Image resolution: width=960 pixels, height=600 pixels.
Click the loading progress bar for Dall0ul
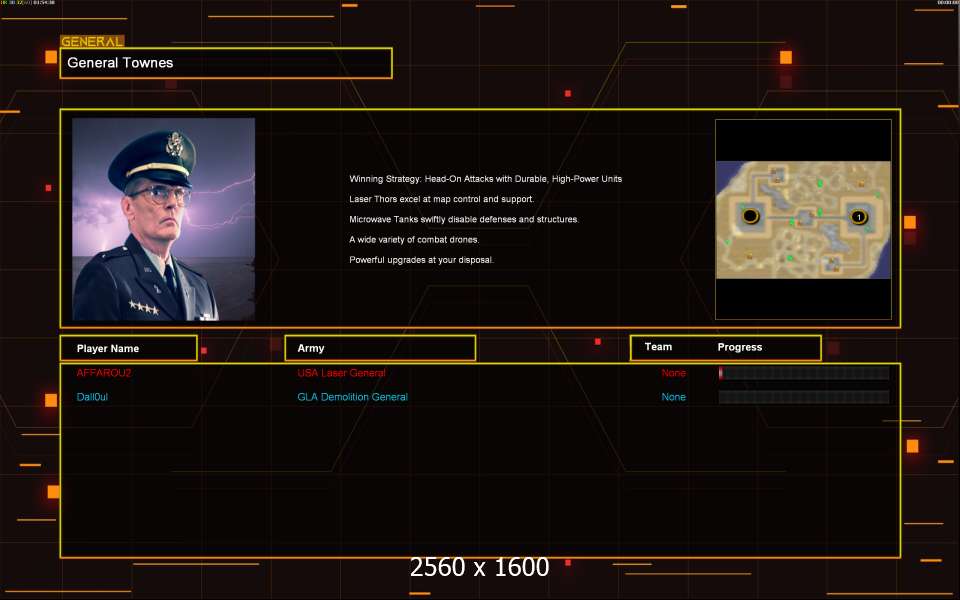(804, 397)
